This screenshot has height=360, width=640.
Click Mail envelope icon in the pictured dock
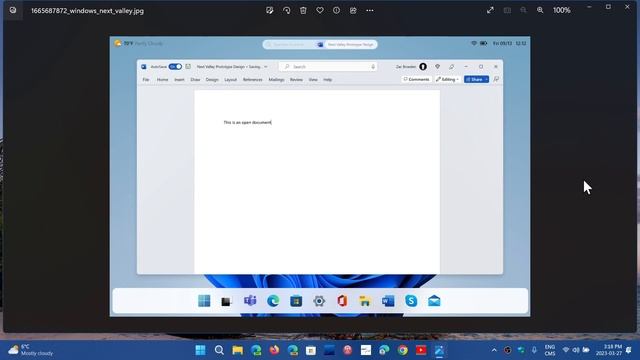(434, 301)
